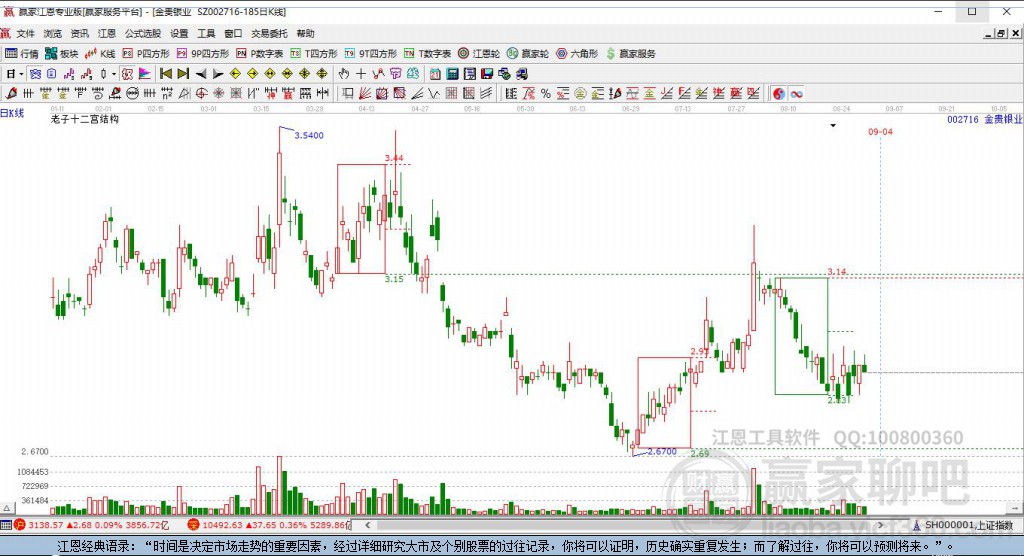Click the last yellow diamond four-arrow icon

[x=321, y=74]
